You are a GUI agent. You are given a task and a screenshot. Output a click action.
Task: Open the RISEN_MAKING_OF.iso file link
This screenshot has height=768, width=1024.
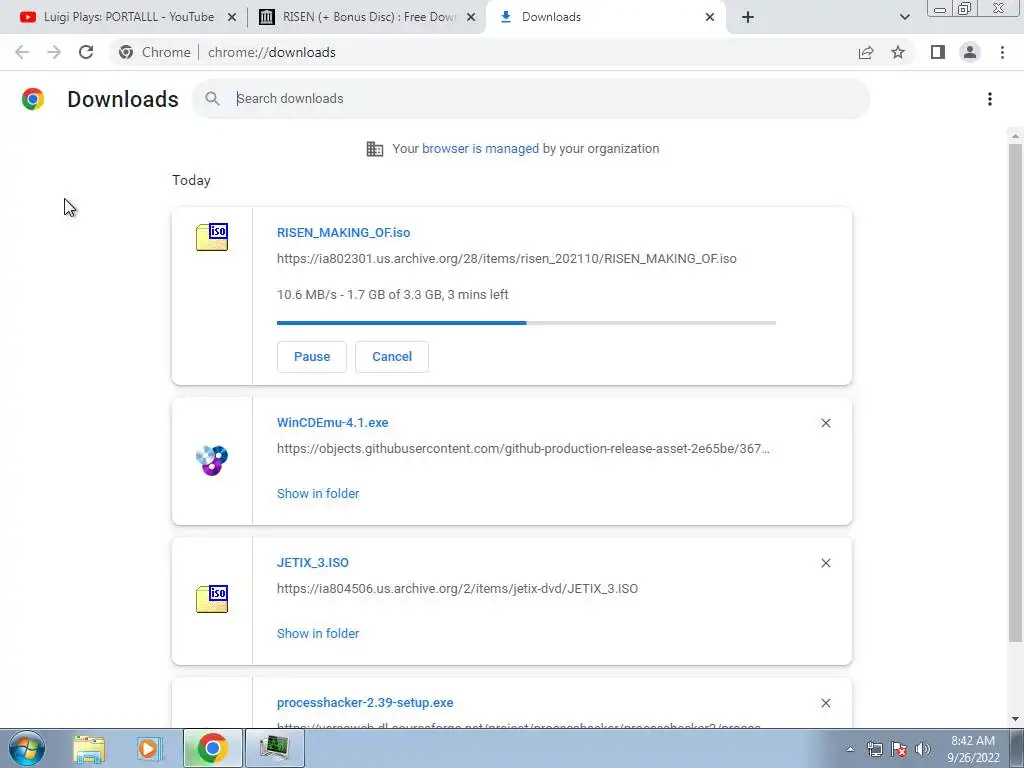344,232
